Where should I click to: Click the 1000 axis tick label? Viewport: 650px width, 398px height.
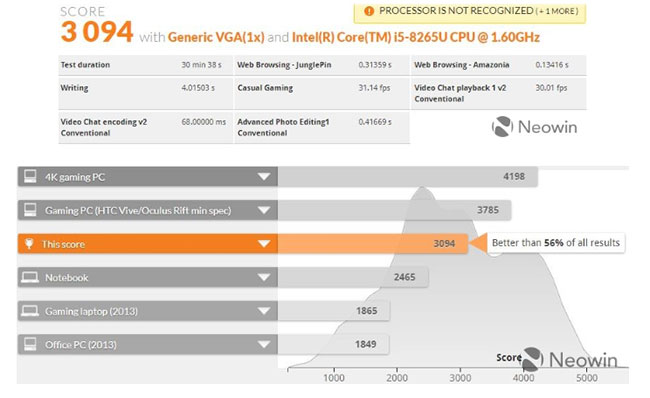(334, 378)
